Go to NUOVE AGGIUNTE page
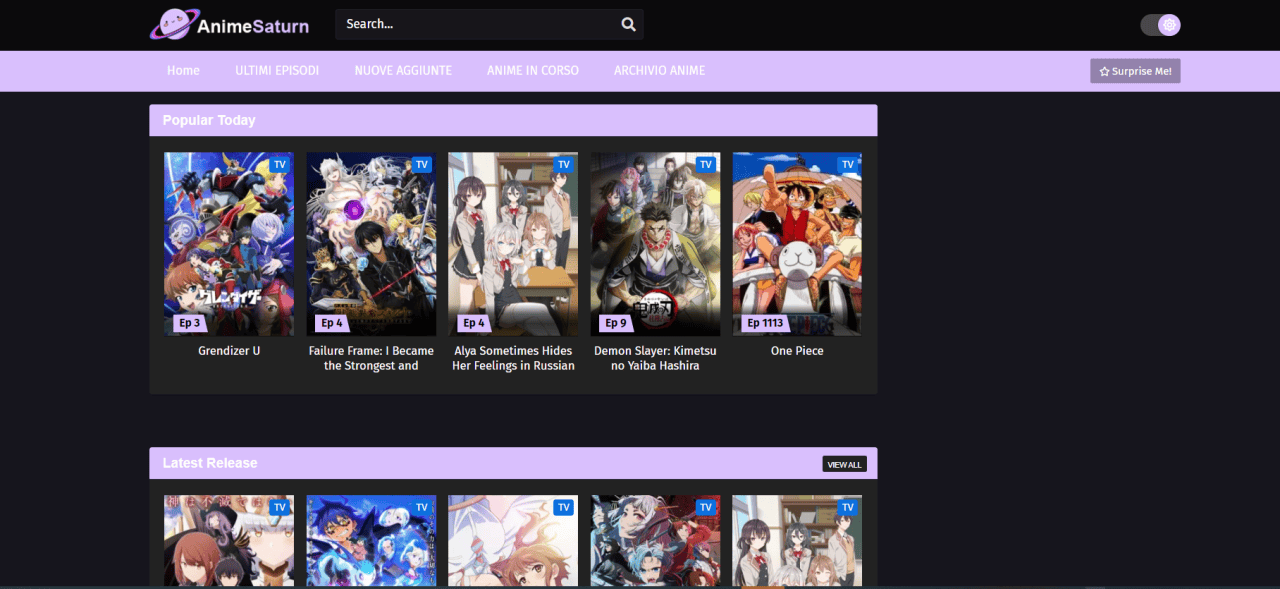 pyautogui.click(x=403, y=71)
